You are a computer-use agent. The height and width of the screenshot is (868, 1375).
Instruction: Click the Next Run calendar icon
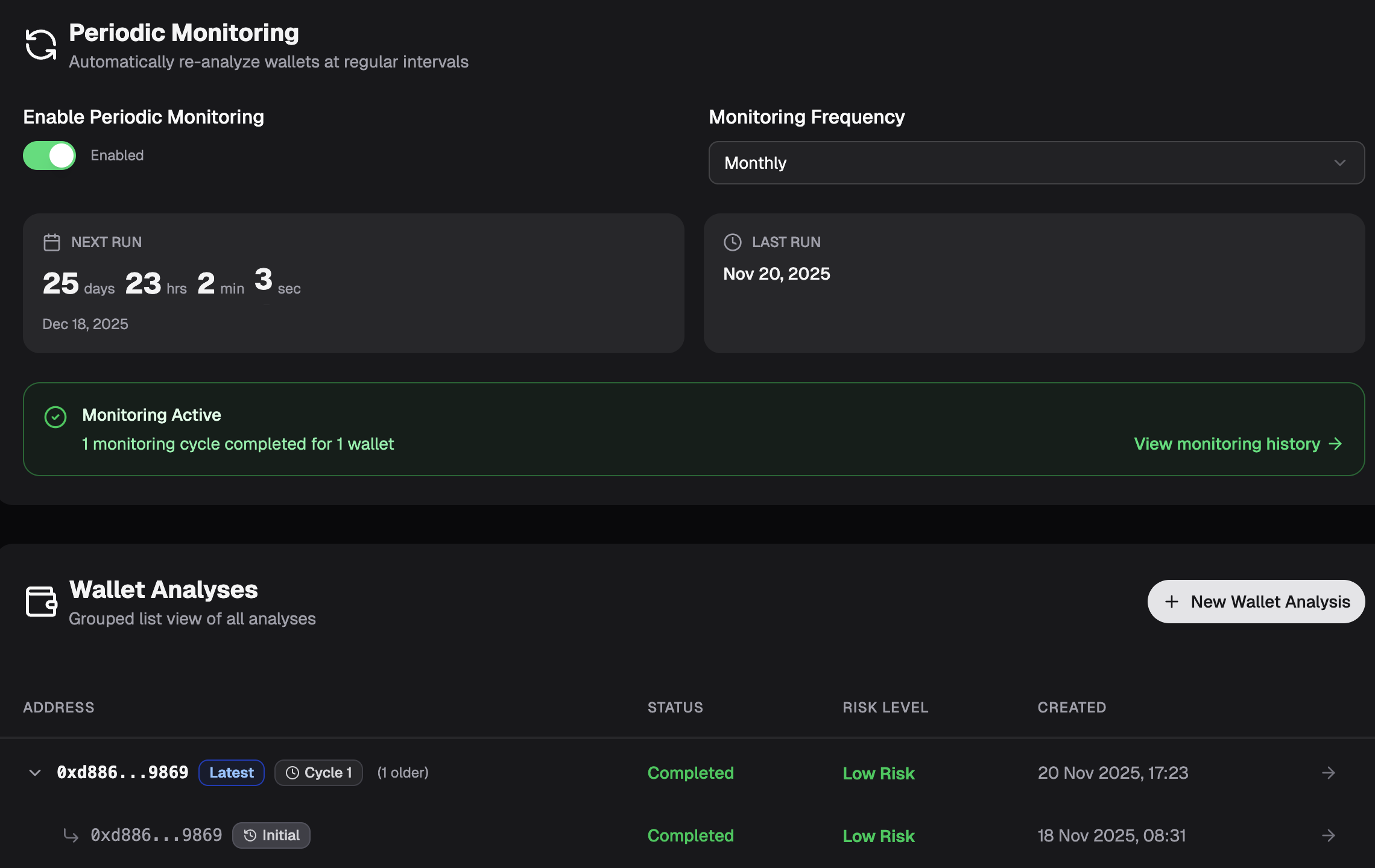(x=52, y=242)
